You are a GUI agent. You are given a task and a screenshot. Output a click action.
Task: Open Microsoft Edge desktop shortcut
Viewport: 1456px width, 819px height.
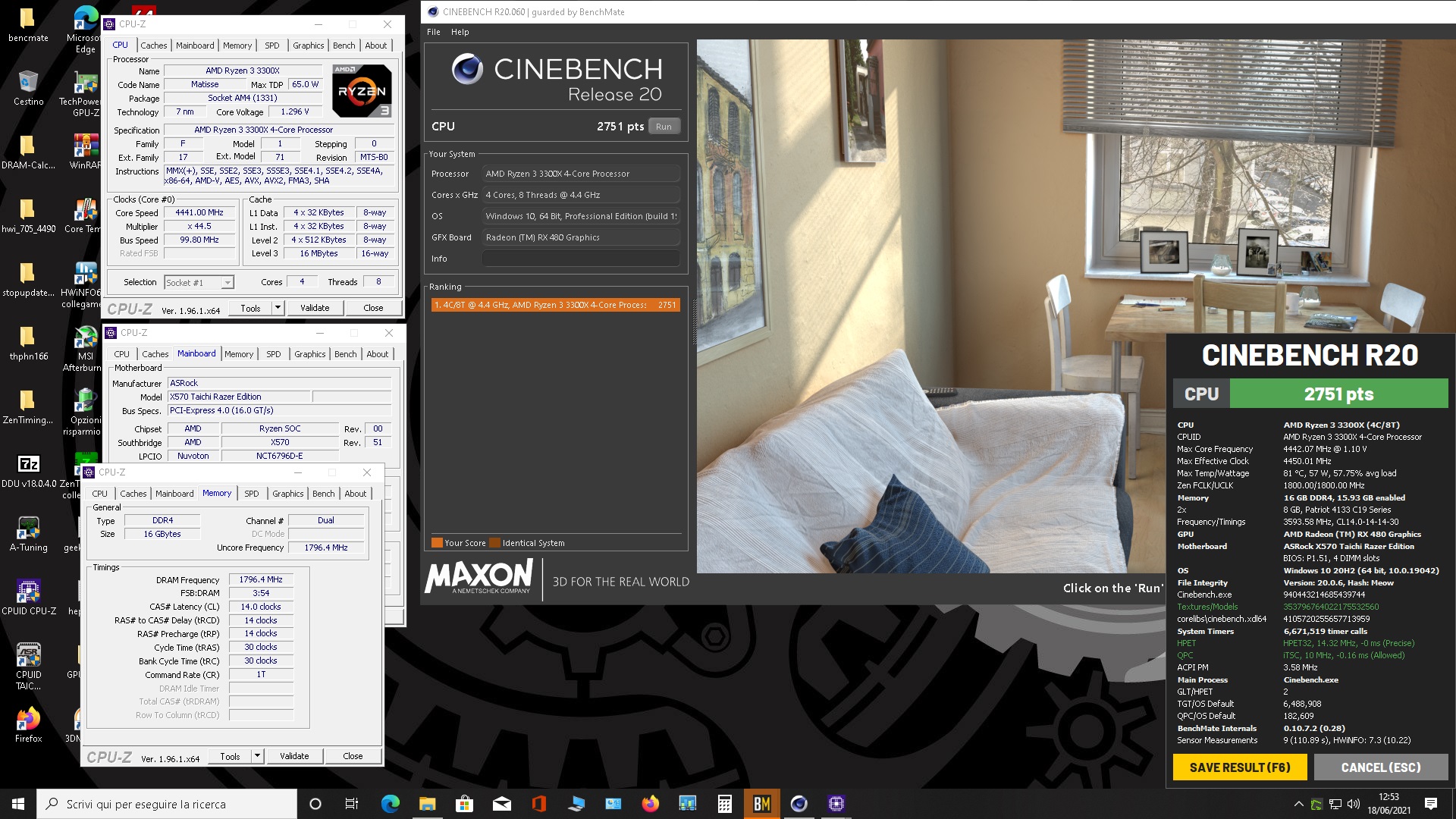pos(86,30)
